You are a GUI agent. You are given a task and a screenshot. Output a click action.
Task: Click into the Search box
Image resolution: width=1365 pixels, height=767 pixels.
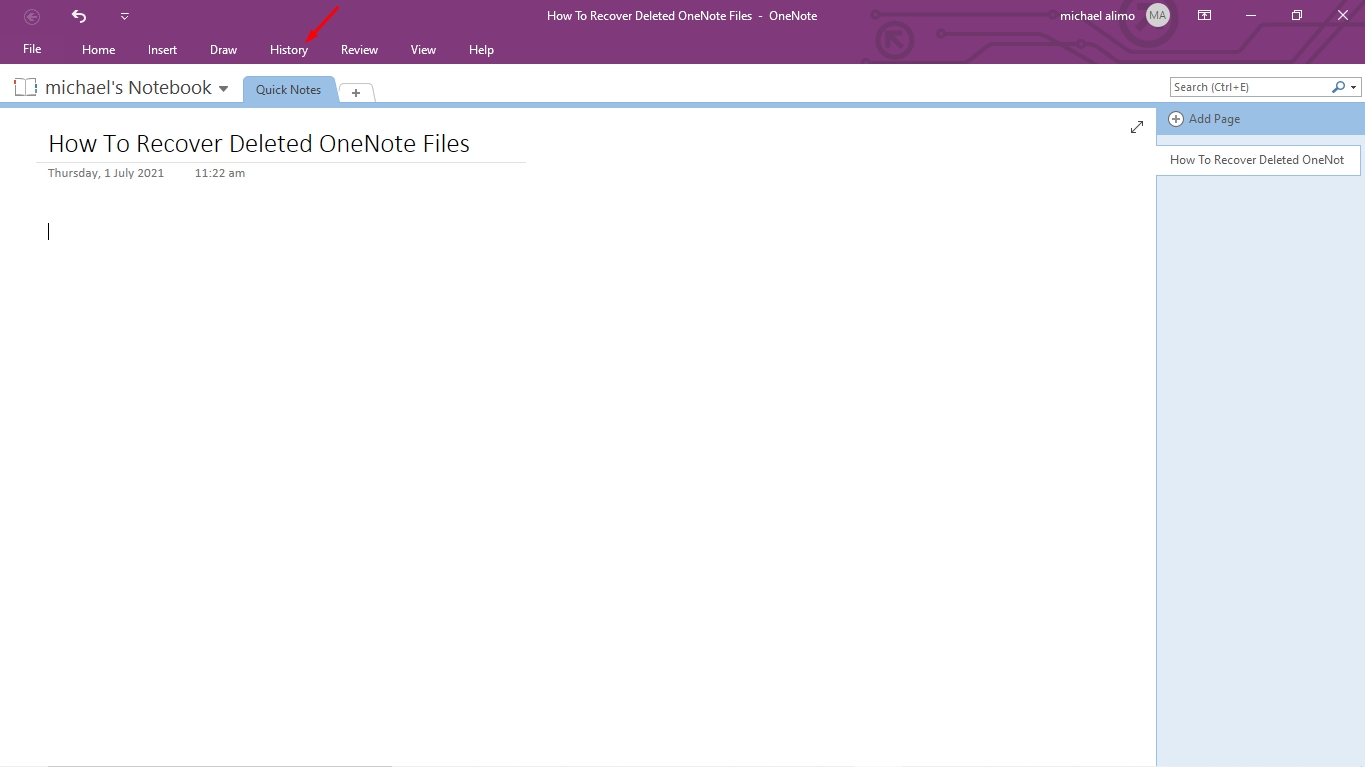pos(1250,87)
